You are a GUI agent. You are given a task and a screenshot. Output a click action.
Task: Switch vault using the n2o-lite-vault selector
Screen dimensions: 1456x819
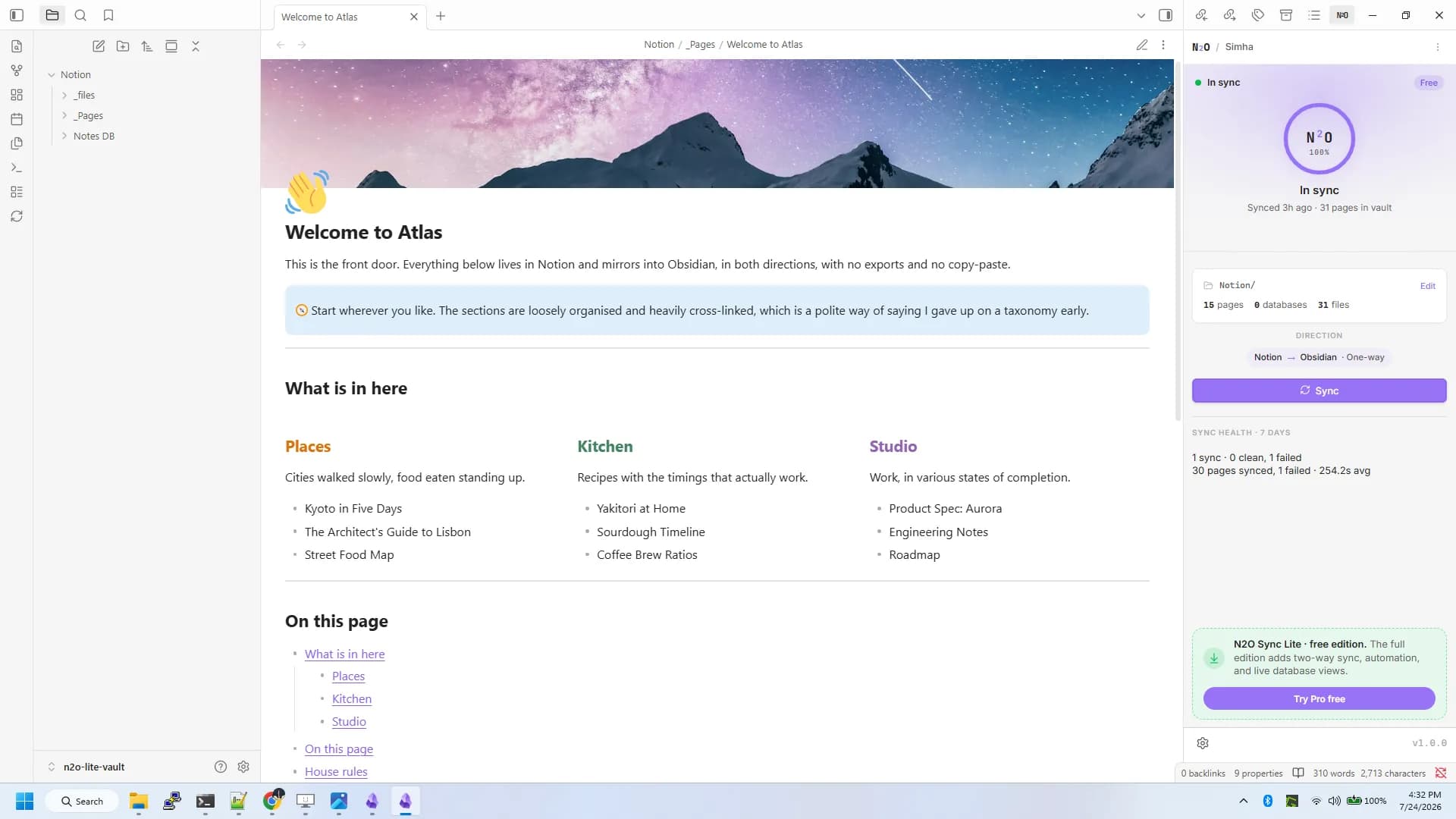tap(86, 767)
